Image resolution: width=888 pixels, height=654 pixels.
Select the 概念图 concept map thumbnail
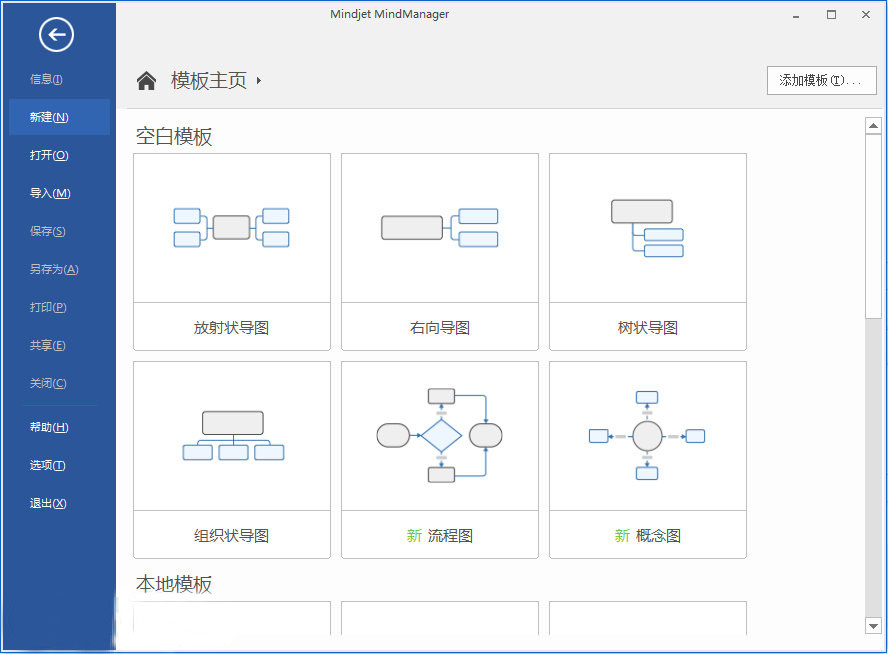coord(648,436)
